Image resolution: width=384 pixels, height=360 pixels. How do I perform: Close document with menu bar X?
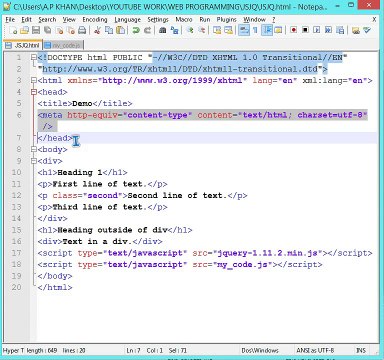click(374, 20)
